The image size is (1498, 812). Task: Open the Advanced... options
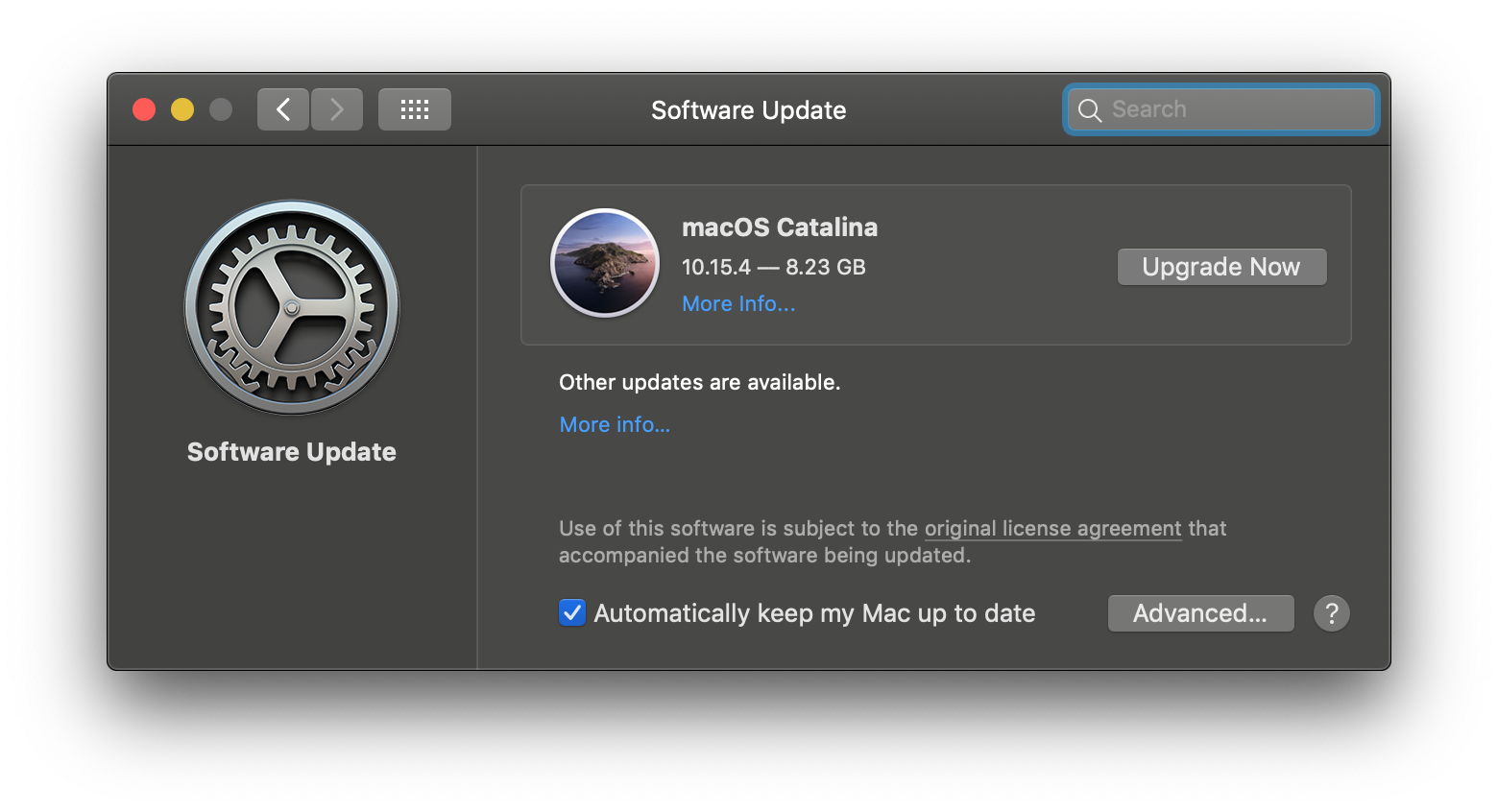(1200, 613)
